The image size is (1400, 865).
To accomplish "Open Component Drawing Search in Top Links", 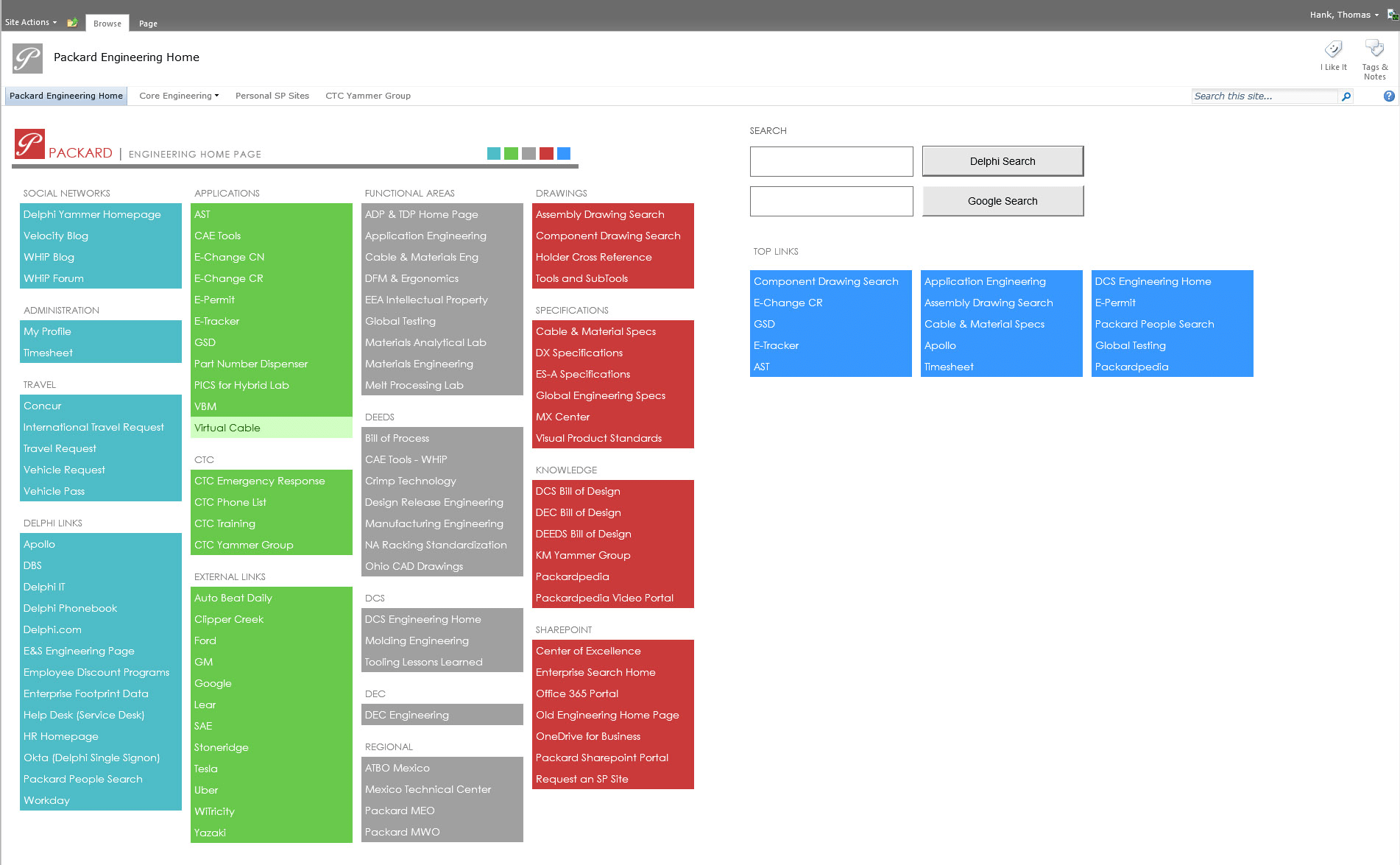I will [x=826, y=281].
